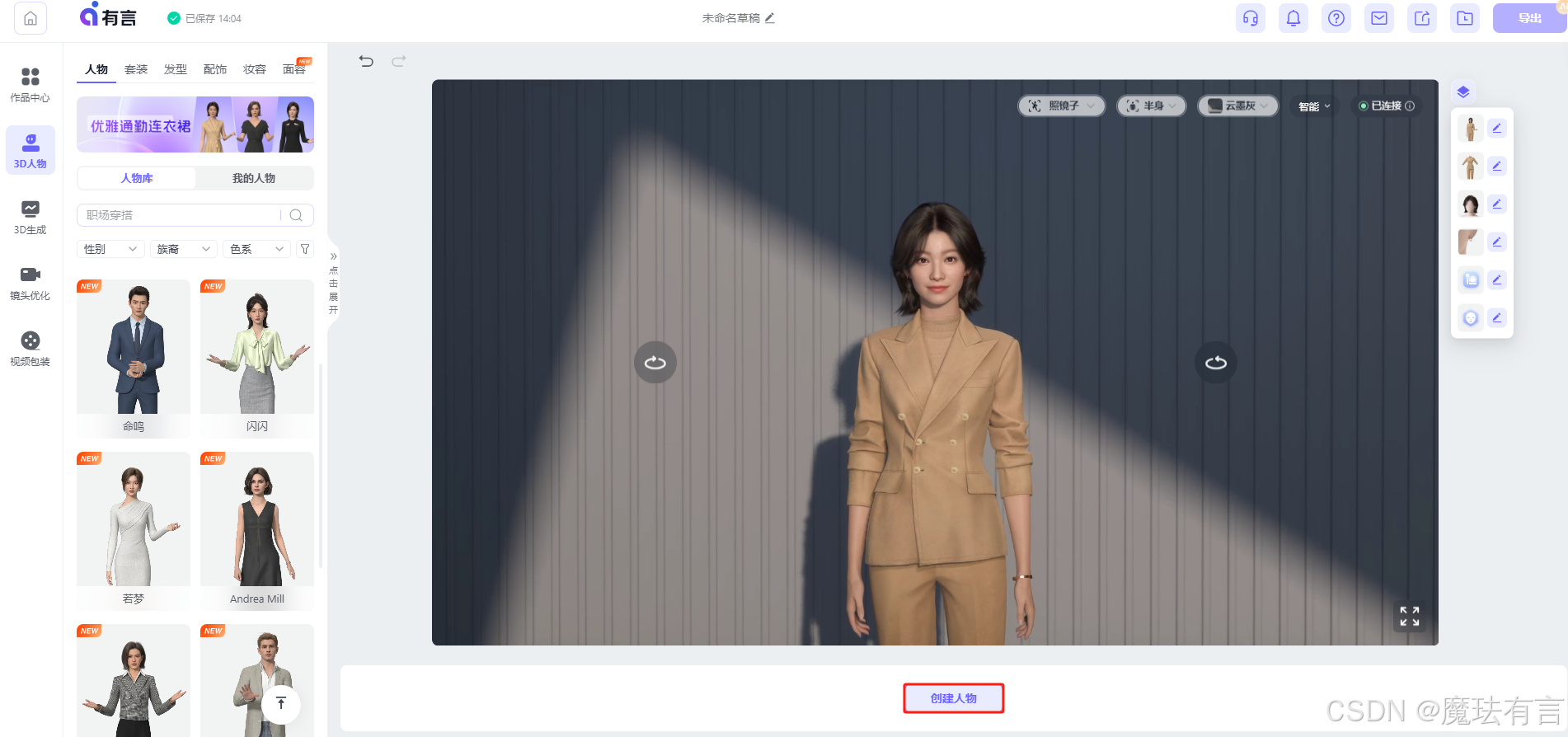
Task: Click the 创建人物 button
Action: (954, 698)
